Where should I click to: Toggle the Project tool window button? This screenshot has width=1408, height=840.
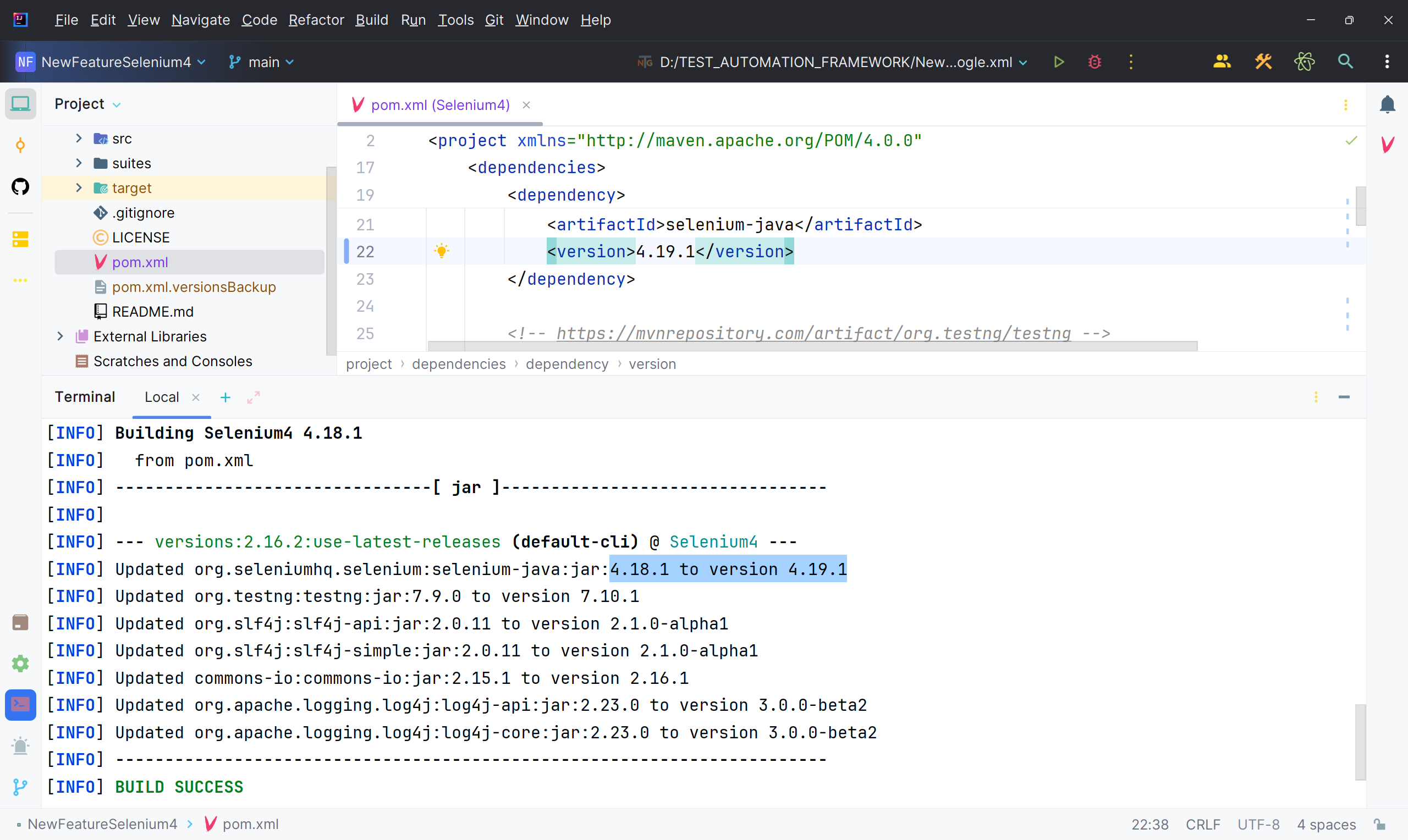point(20,104)
